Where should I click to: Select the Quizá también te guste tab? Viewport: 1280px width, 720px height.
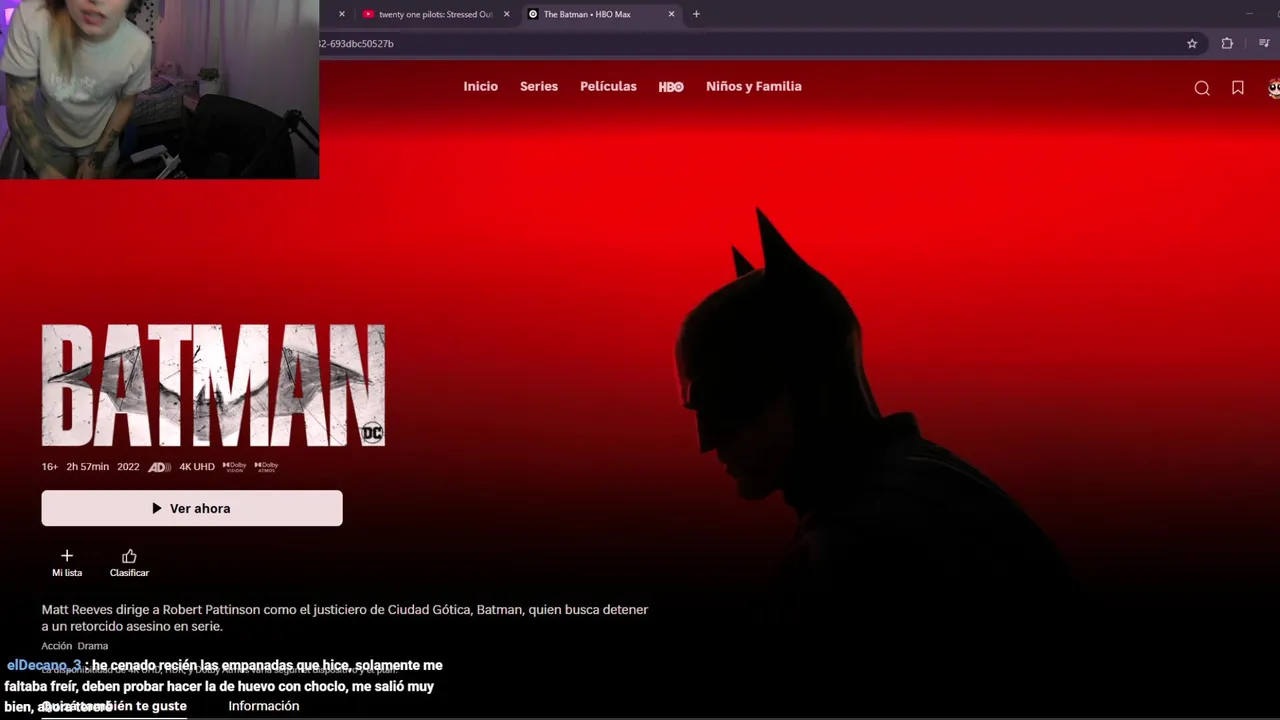(114, 706)
